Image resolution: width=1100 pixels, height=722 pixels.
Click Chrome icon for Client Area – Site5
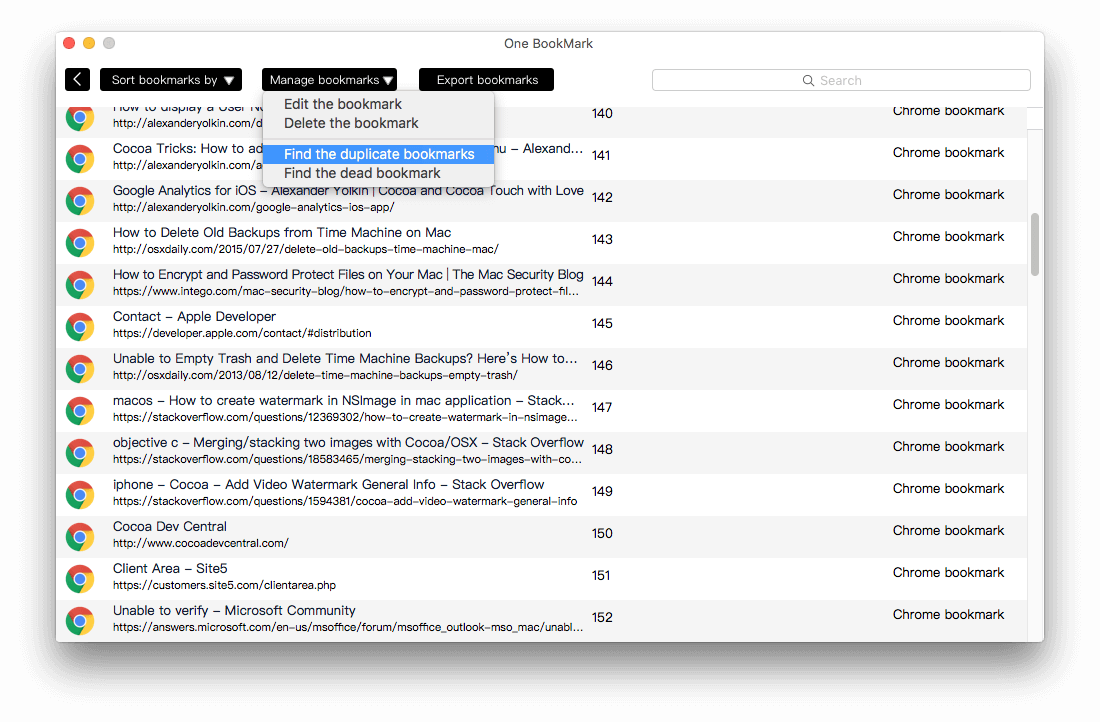tap(80, 579)
